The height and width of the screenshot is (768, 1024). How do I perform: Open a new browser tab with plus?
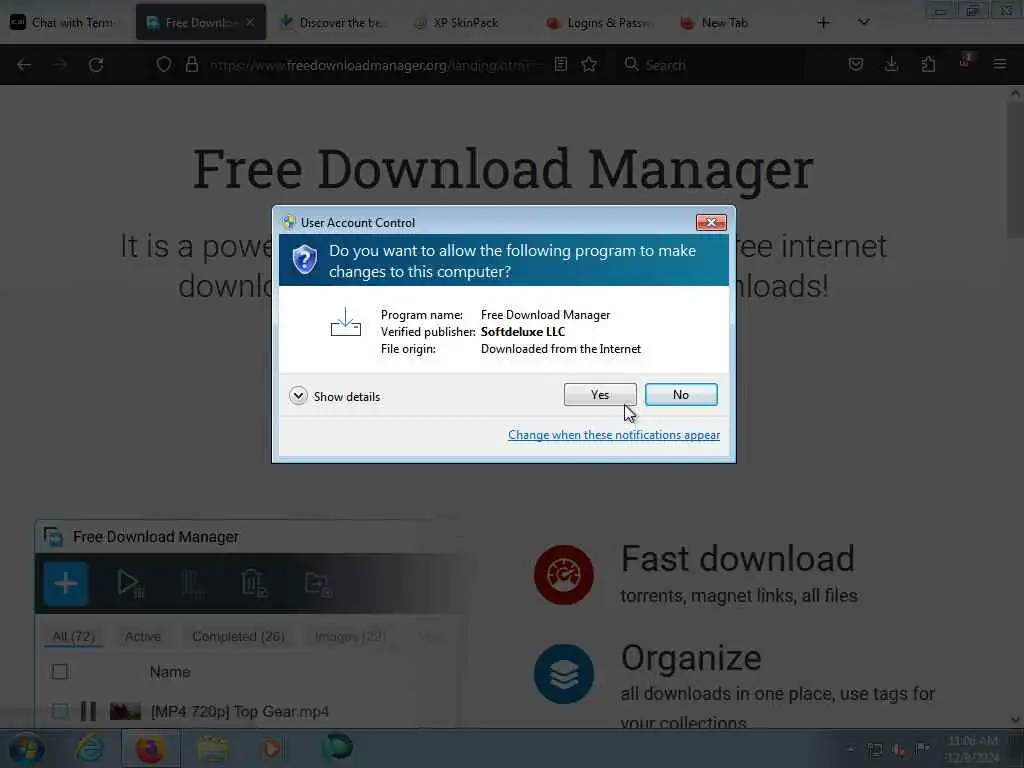824,22
